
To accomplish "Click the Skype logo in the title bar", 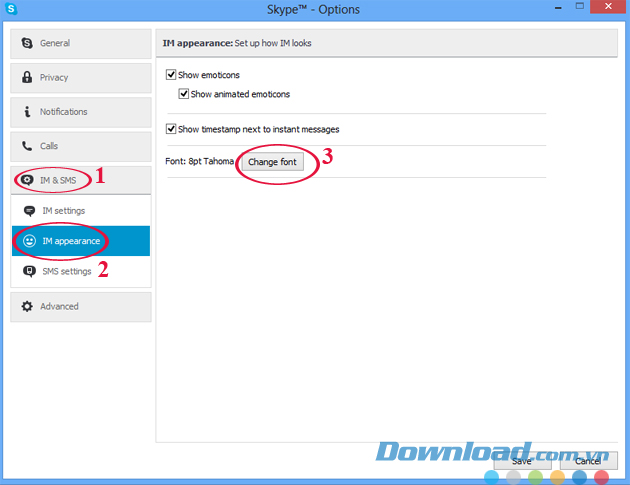I will pos(11,8).
